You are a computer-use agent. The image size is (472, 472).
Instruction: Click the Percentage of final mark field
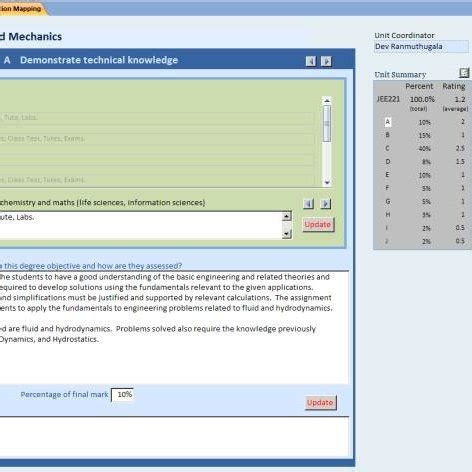(x=123, y=395)
